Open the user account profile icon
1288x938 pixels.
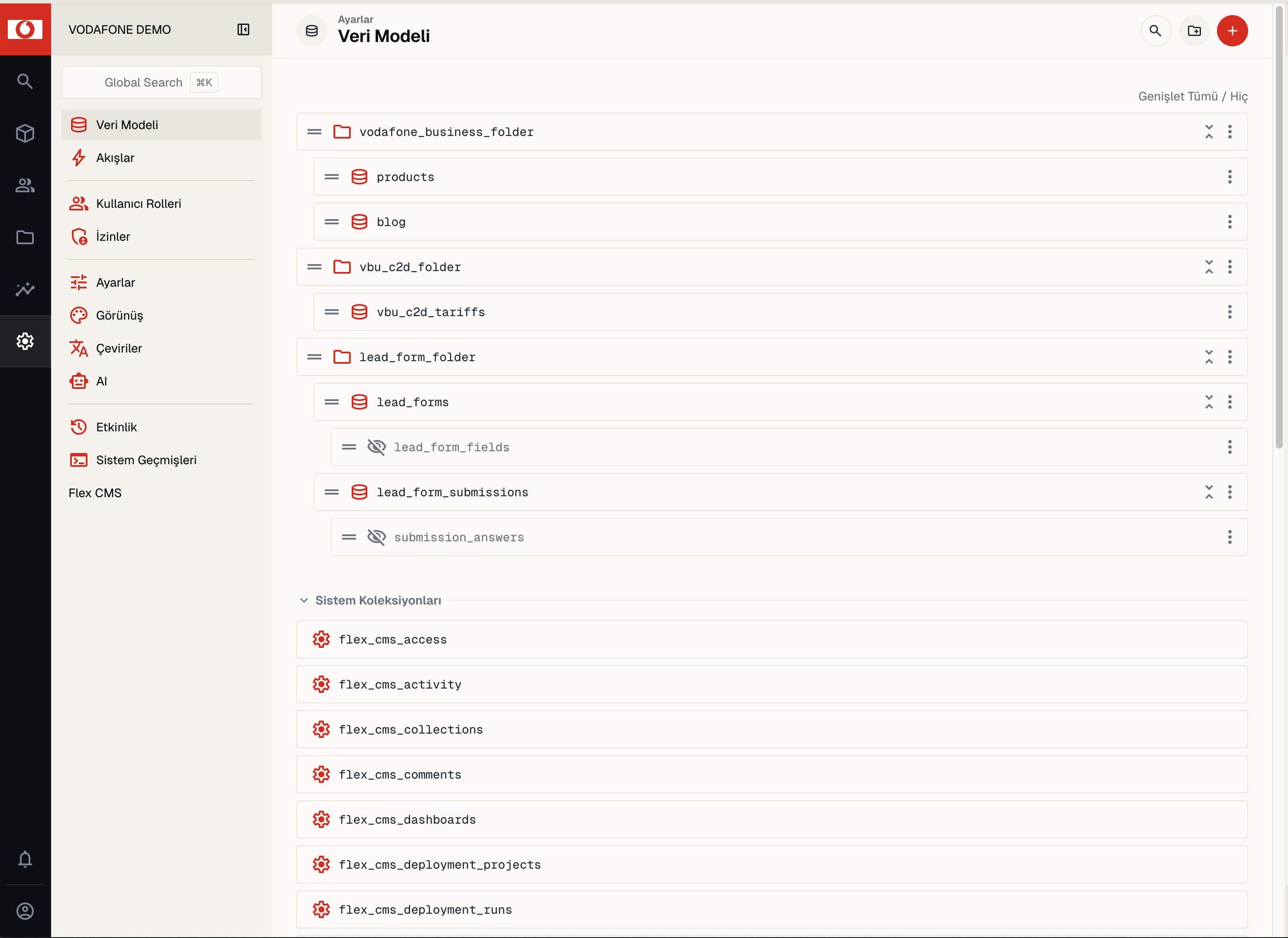click(x=25, y=911)
